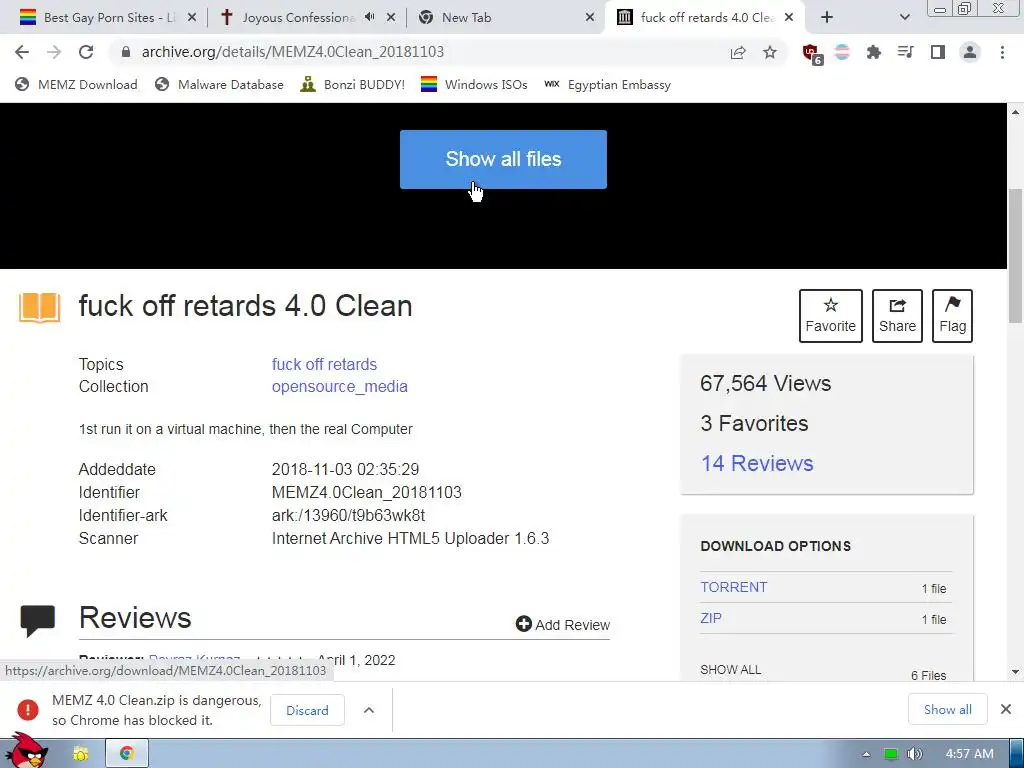Mute the Joyous Confessional tab audio
This screenshot has height=768, width=1024.
click(370, 17)
